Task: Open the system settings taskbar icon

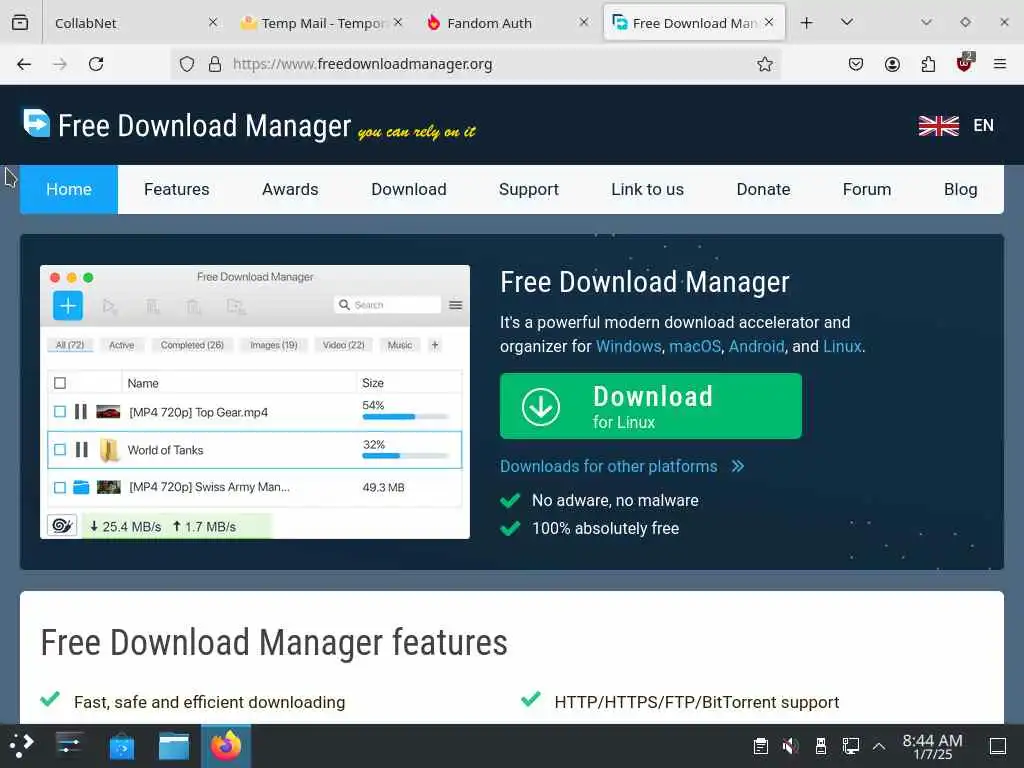Action: coord(69,745)
